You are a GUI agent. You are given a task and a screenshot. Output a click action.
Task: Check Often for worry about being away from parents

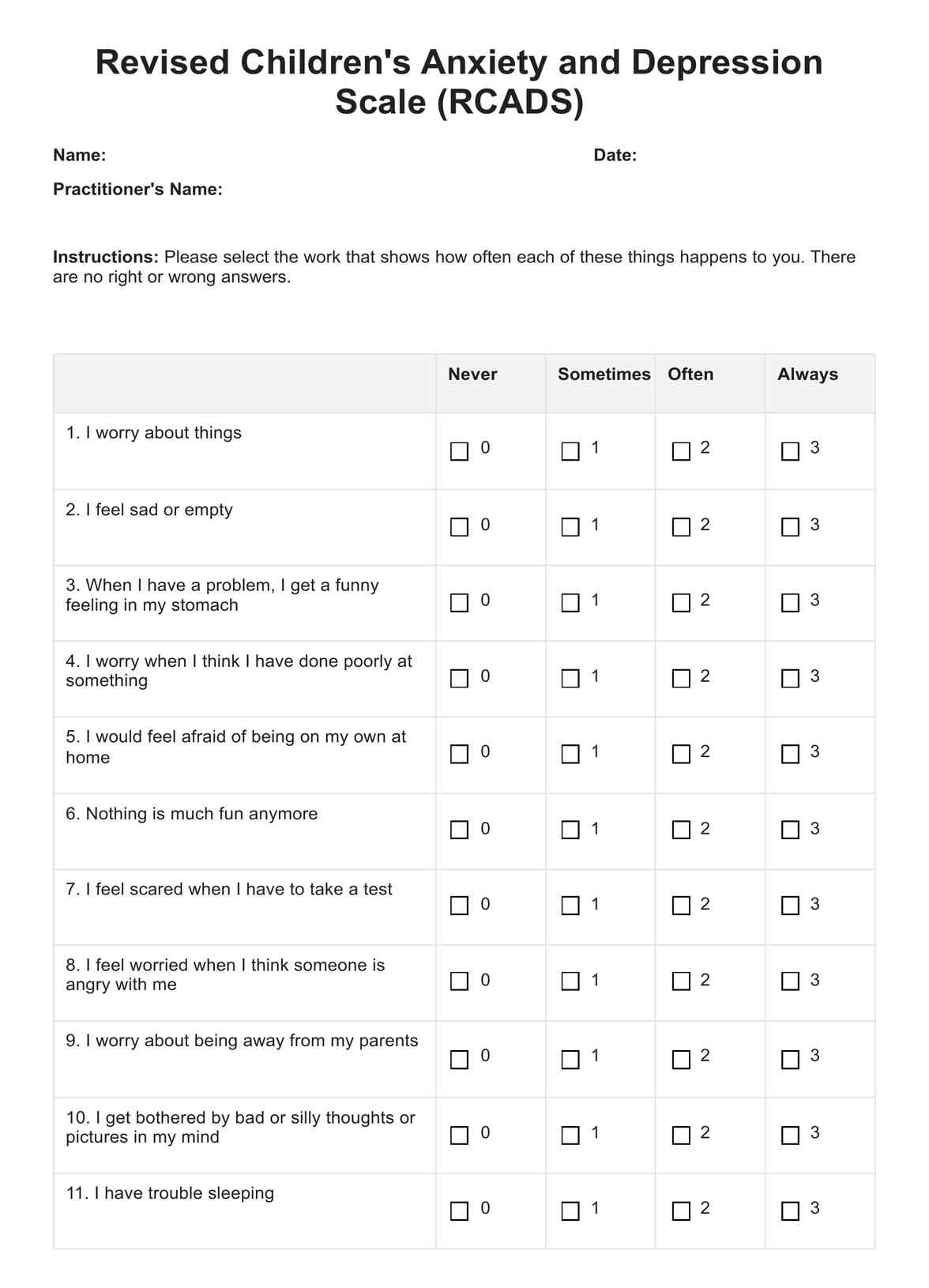[x=681, y=1060]
